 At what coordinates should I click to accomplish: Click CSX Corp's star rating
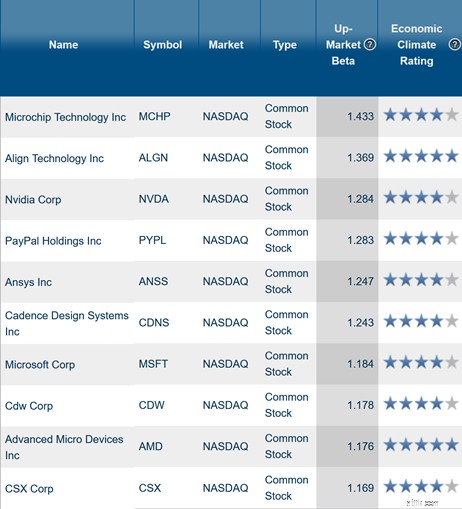[421, 487]
